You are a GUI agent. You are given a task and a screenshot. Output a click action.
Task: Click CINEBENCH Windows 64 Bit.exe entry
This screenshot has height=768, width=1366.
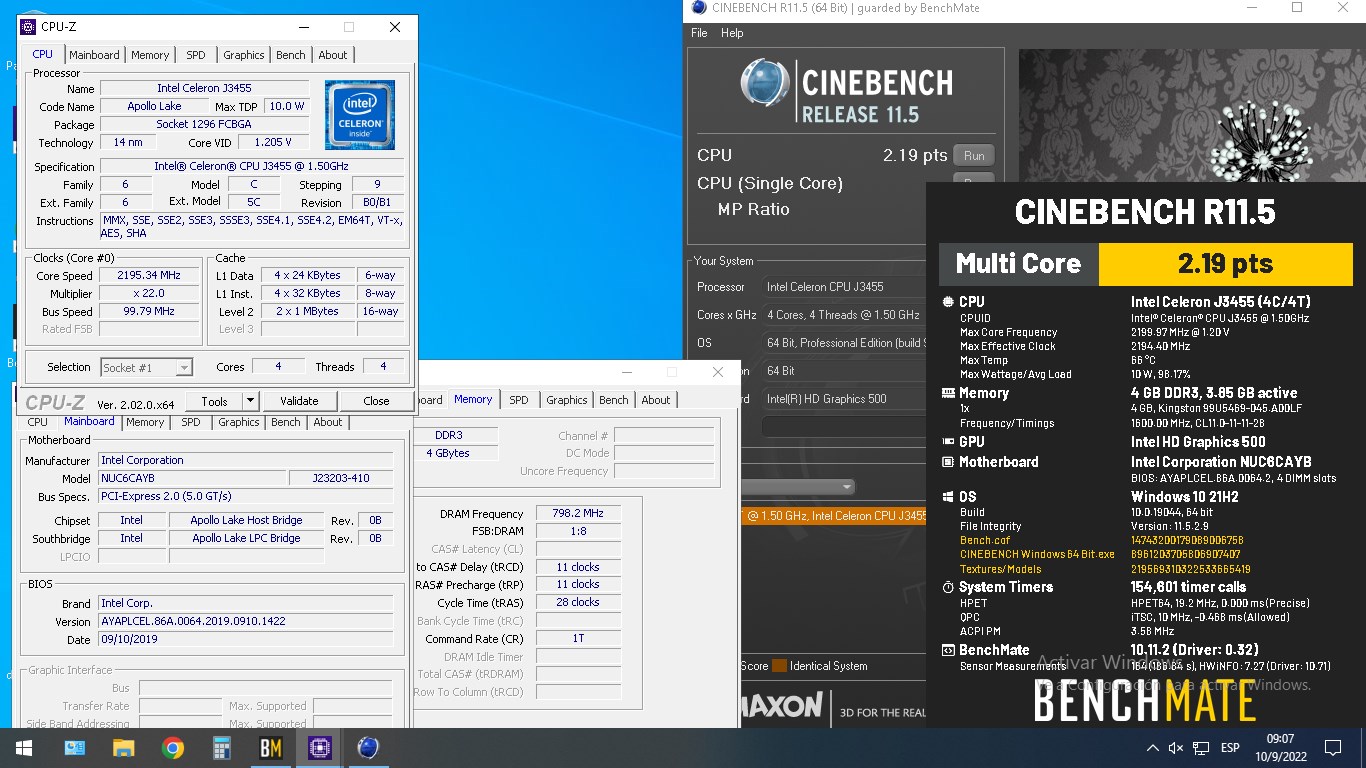coord(1037,555)
